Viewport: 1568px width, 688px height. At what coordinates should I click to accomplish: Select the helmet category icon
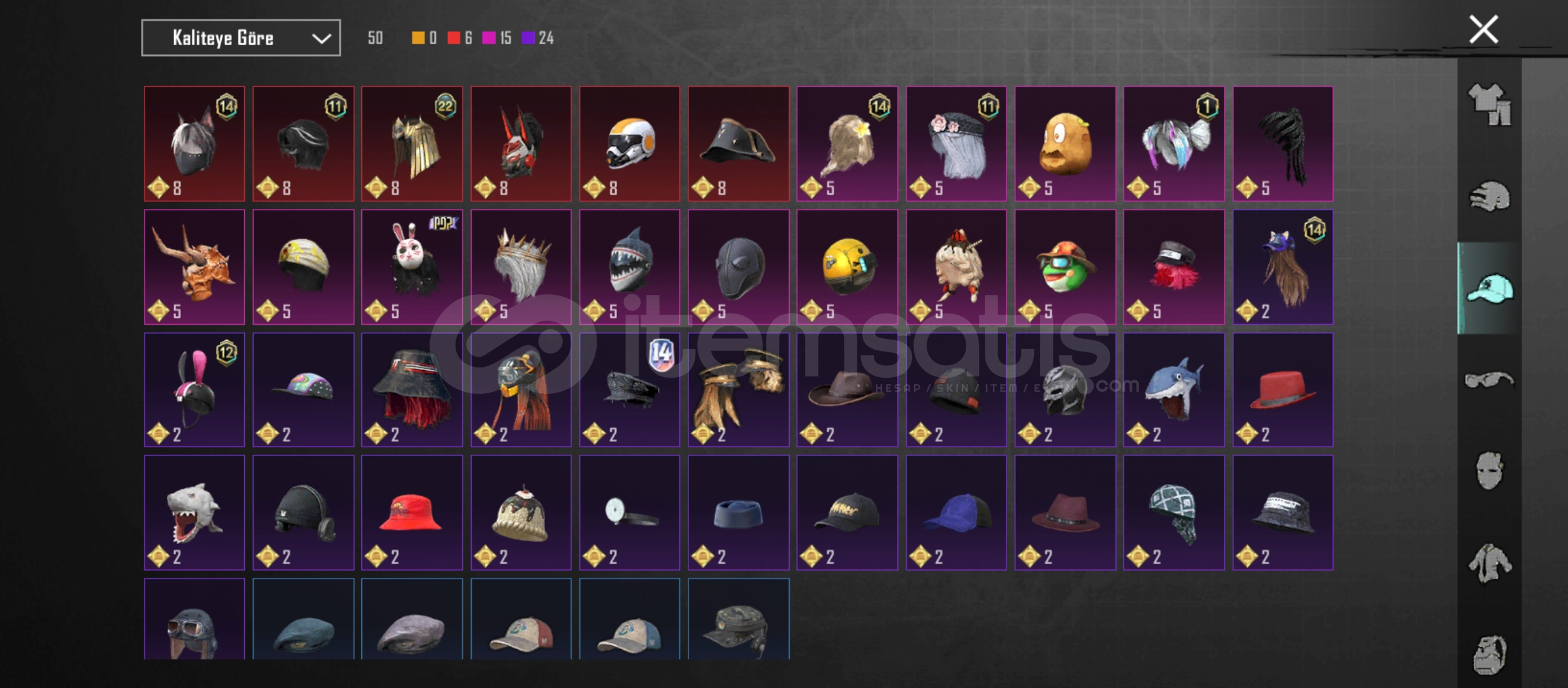click(1490, 196)
